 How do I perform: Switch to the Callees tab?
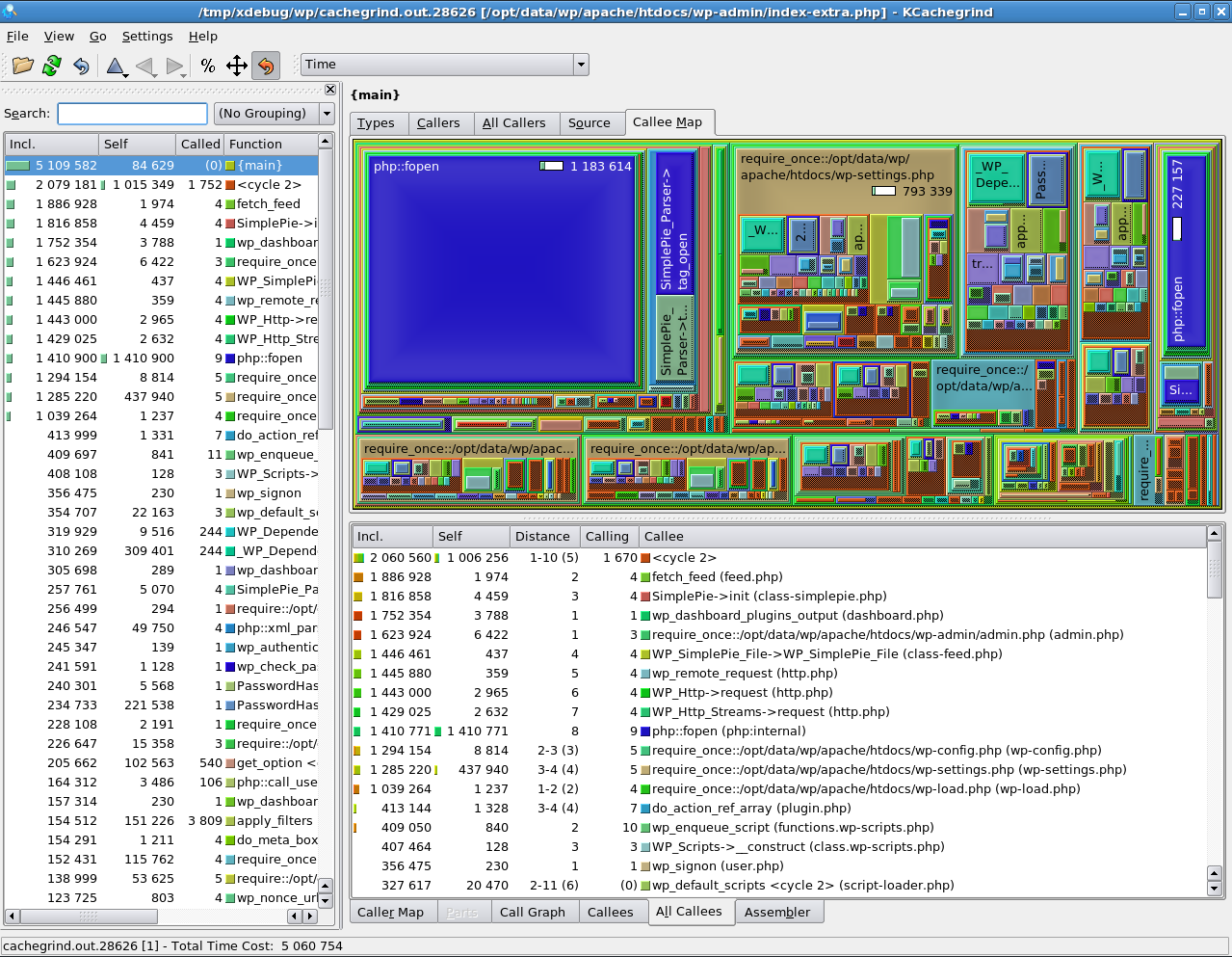611,912
